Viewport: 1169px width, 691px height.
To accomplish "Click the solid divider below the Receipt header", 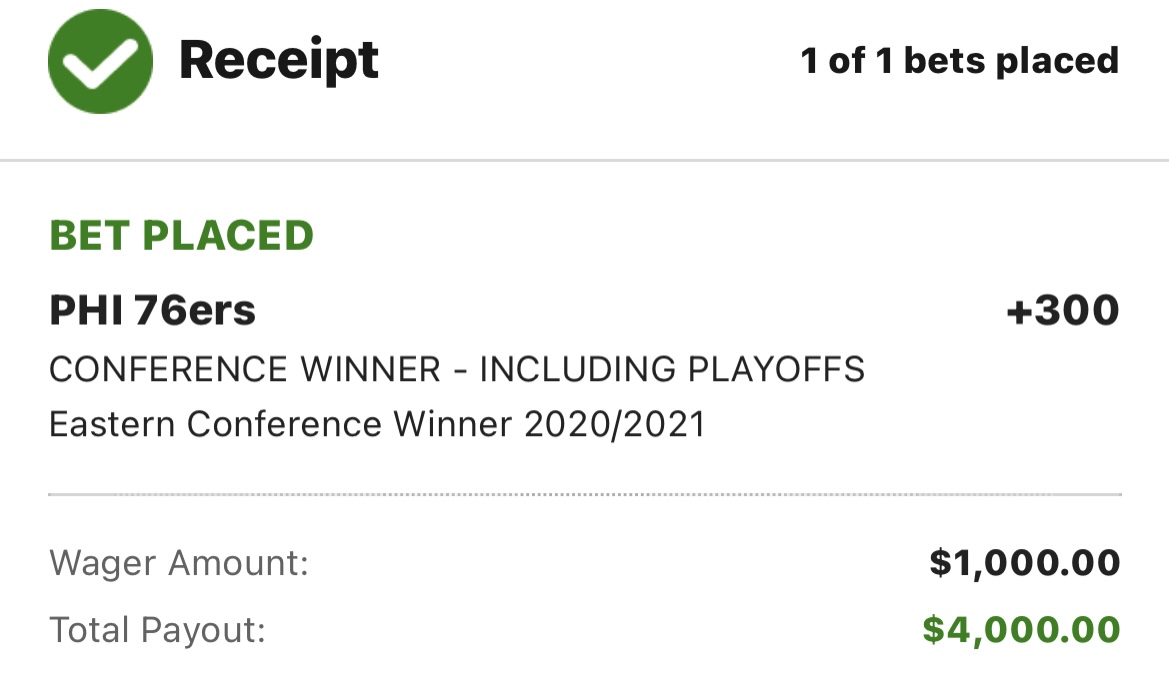I will 584,160.
